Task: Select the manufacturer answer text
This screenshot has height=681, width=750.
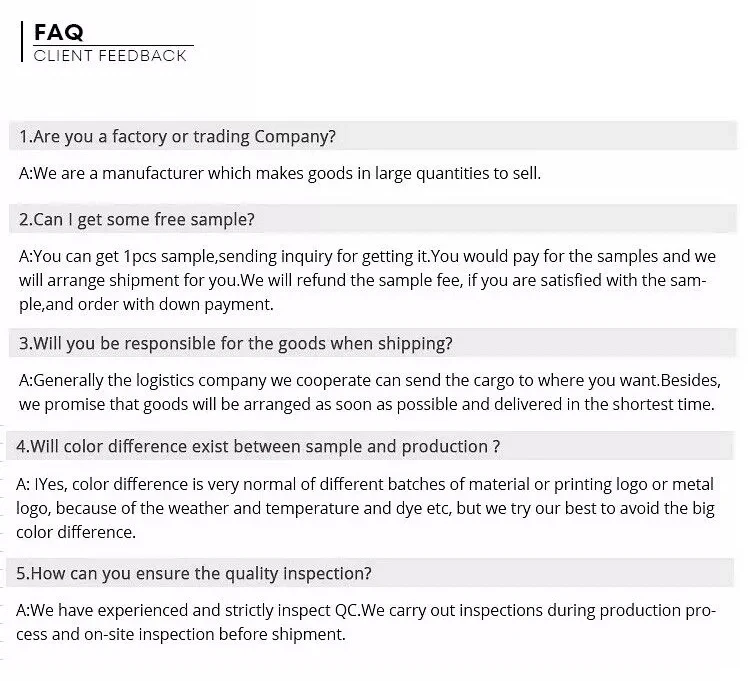Action: click(x=280, y=173)
